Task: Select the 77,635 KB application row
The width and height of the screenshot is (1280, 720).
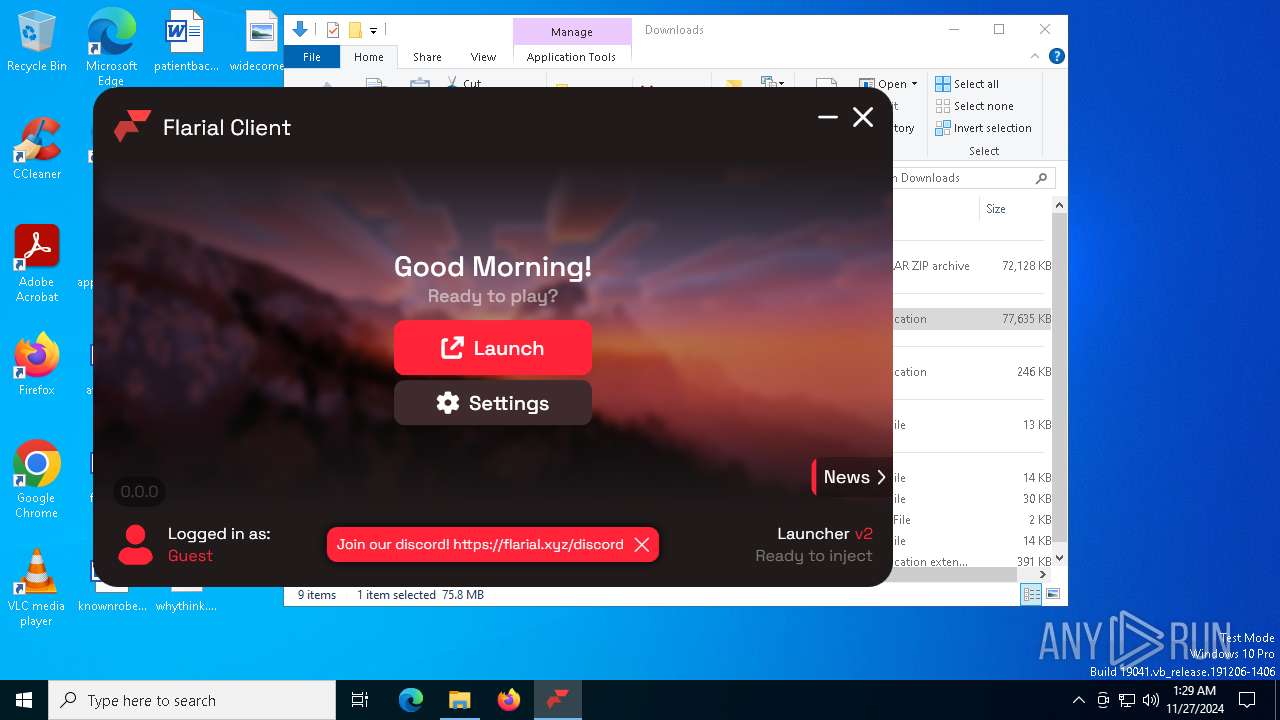Action: point(970,319)
